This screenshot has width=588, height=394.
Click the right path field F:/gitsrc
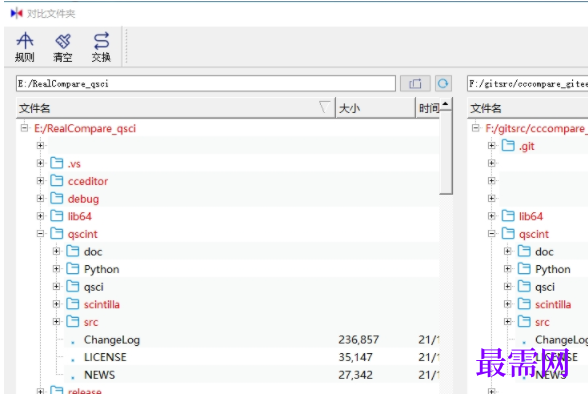coord(528,83)
